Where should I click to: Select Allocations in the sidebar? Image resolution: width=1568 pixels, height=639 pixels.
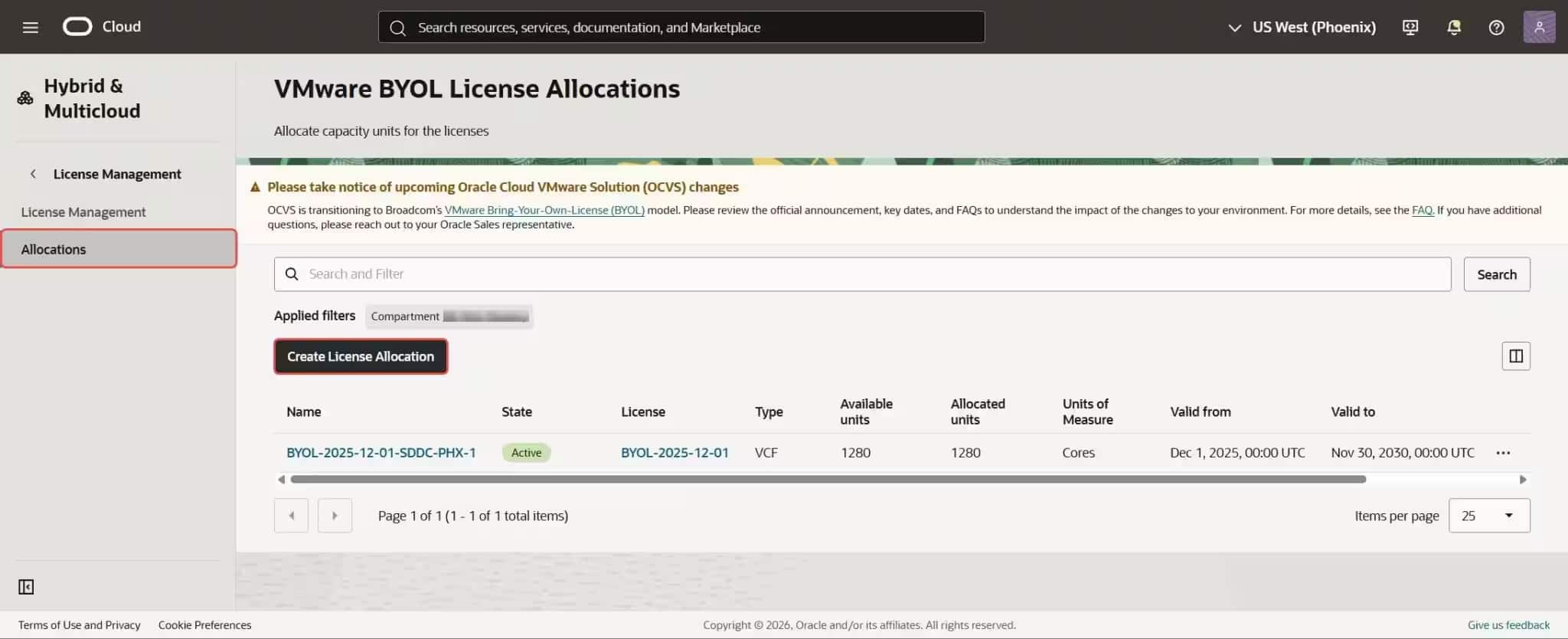119,249
